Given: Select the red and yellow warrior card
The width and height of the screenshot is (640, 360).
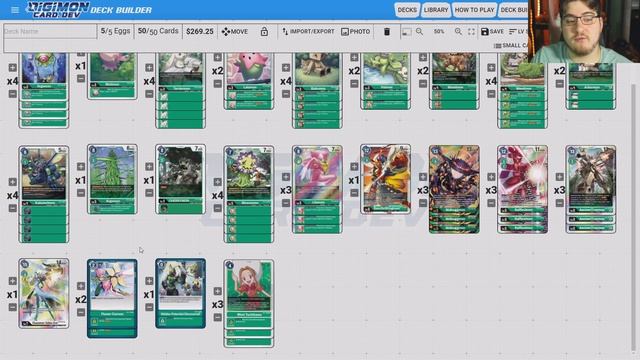Looking at the screenshot, I should (385, 179).
